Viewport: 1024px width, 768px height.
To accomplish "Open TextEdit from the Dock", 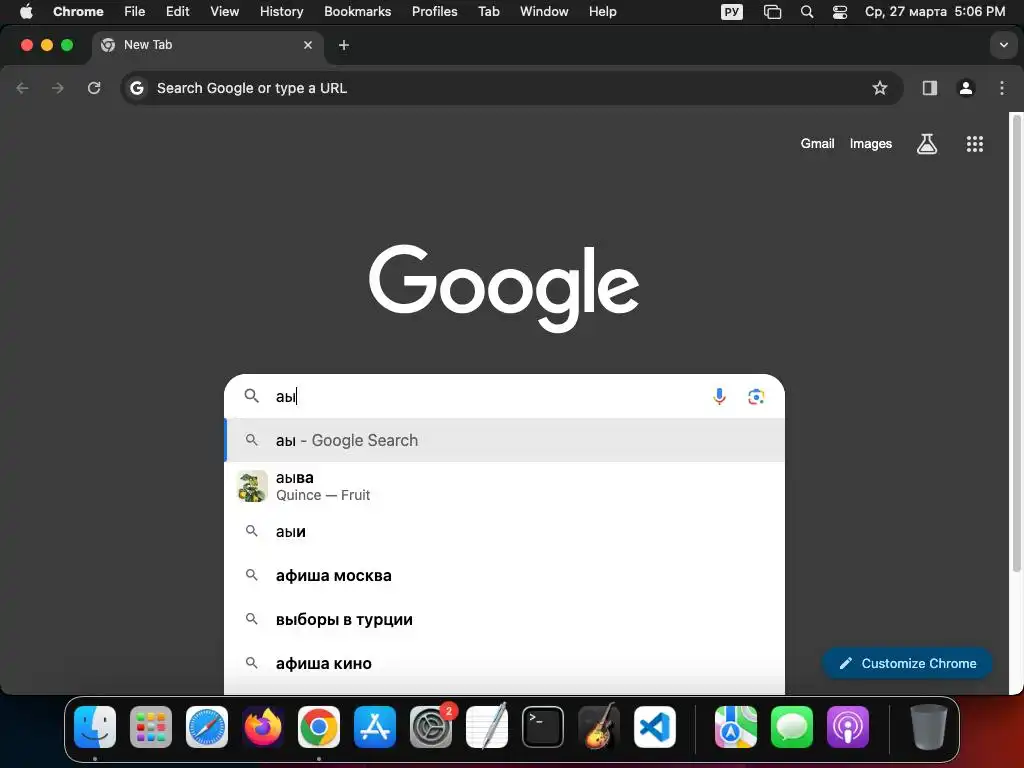I will tap(487, 727).
